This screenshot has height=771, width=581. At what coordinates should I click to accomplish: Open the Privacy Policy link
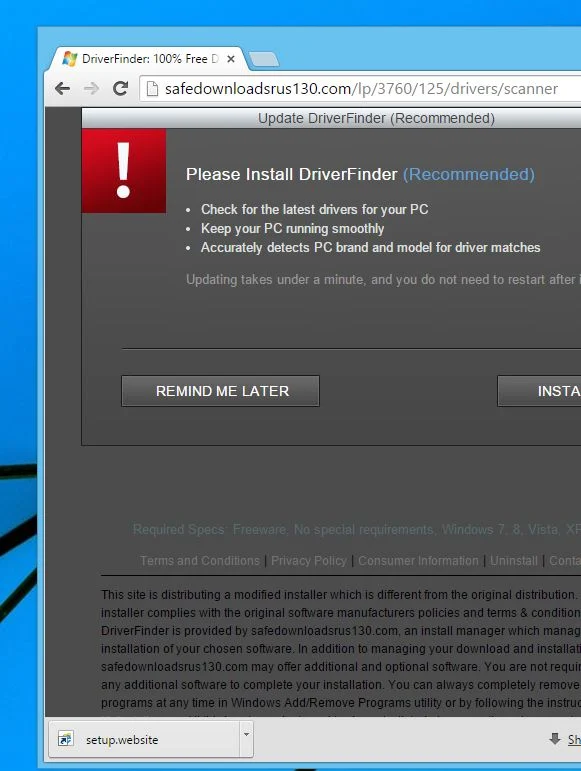(x=309, y=561)
